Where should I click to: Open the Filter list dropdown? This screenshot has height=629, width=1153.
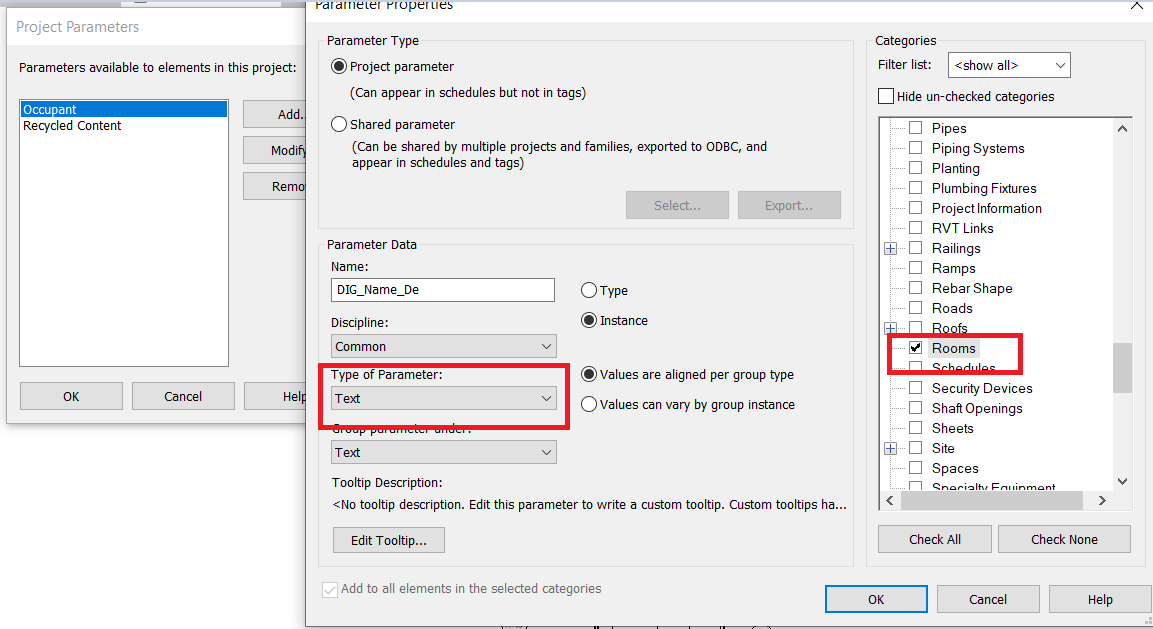[1009, 65]
